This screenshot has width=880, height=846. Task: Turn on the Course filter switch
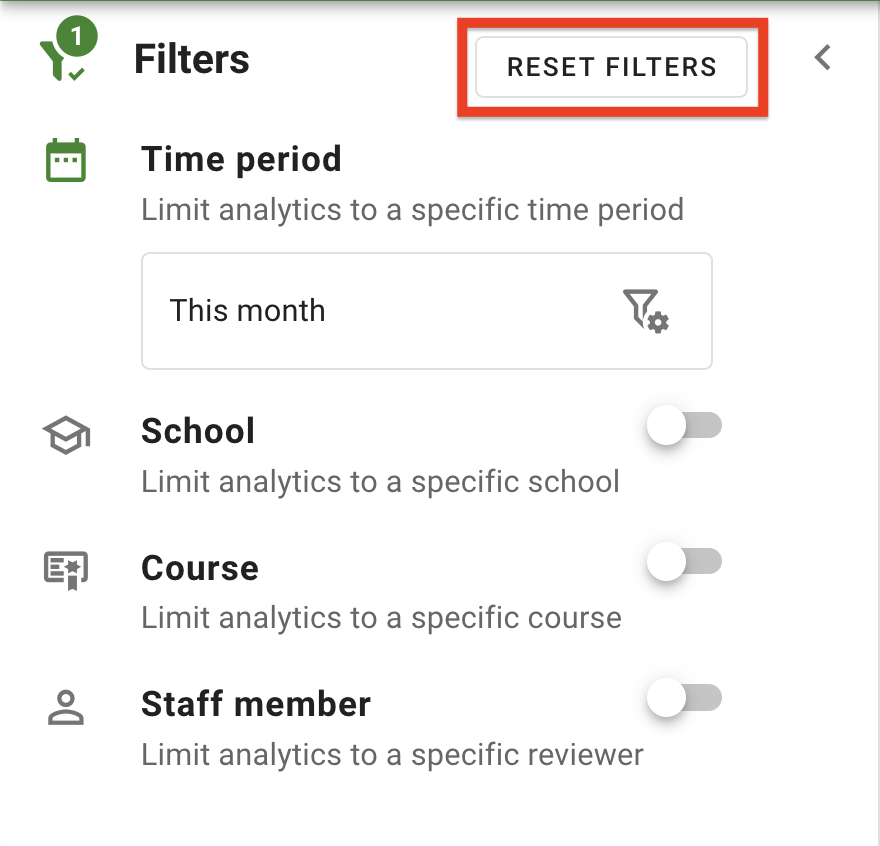coord(684,561)
